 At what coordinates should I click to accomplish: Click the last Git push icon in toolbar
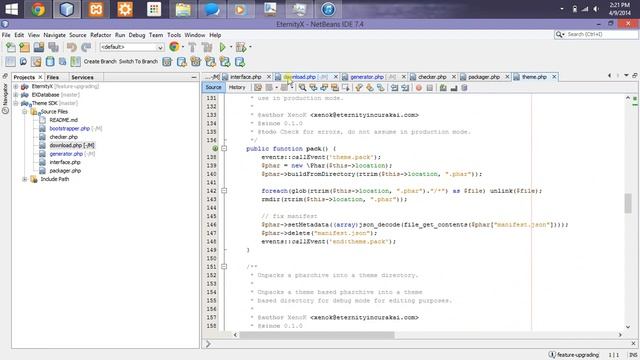pyautogui.click(x=240, y=62)
